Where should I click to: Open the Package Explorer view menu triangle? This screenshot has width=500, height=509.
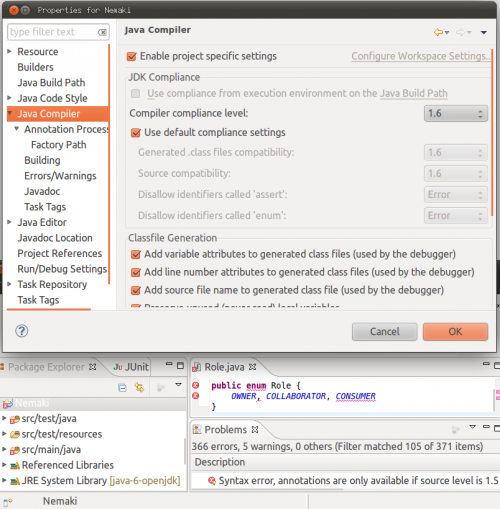(179, 385)
